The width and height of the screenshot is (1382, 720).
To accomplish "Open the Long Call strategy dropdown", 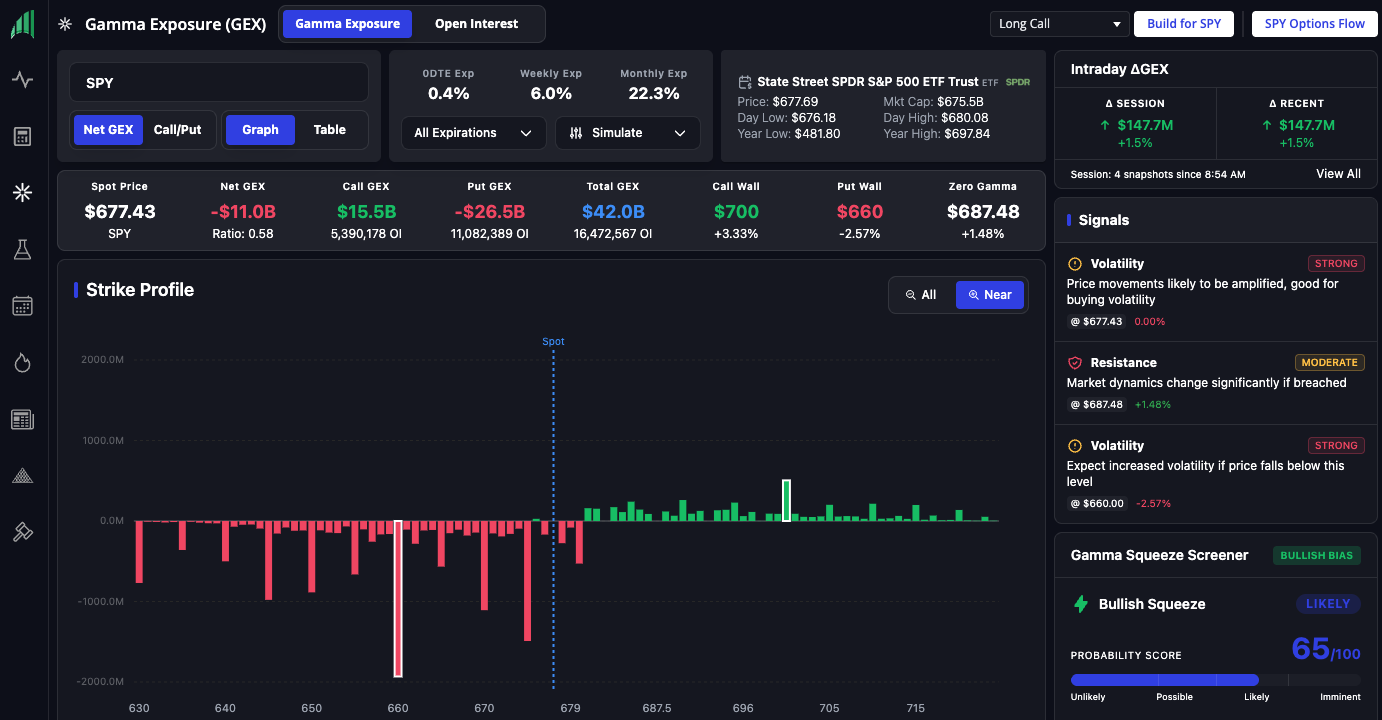I will pos(1059,23).
